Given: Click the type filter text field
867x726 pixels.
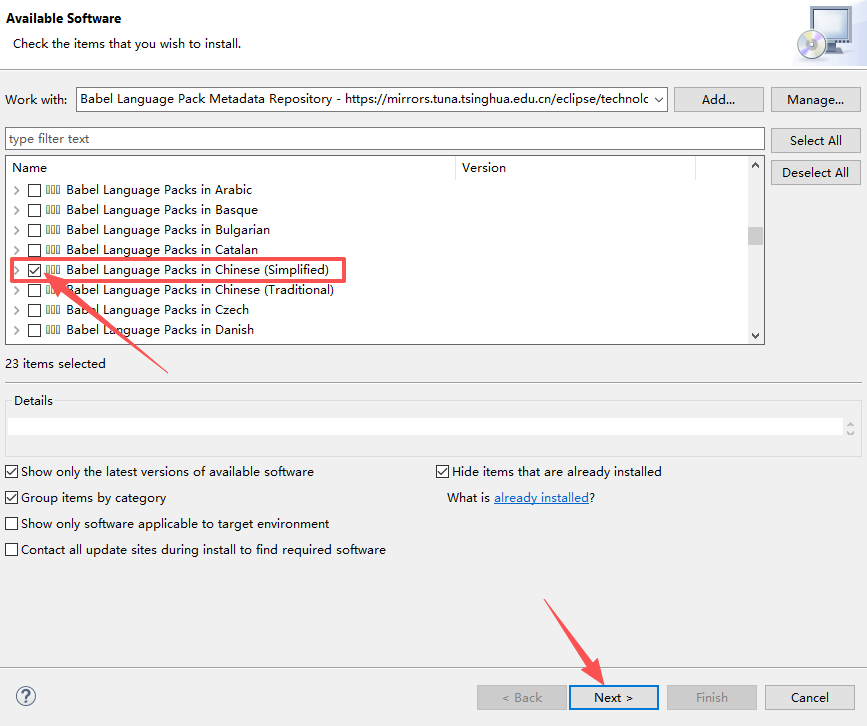Looking at the screenshot, I should (x=385, y=139).
